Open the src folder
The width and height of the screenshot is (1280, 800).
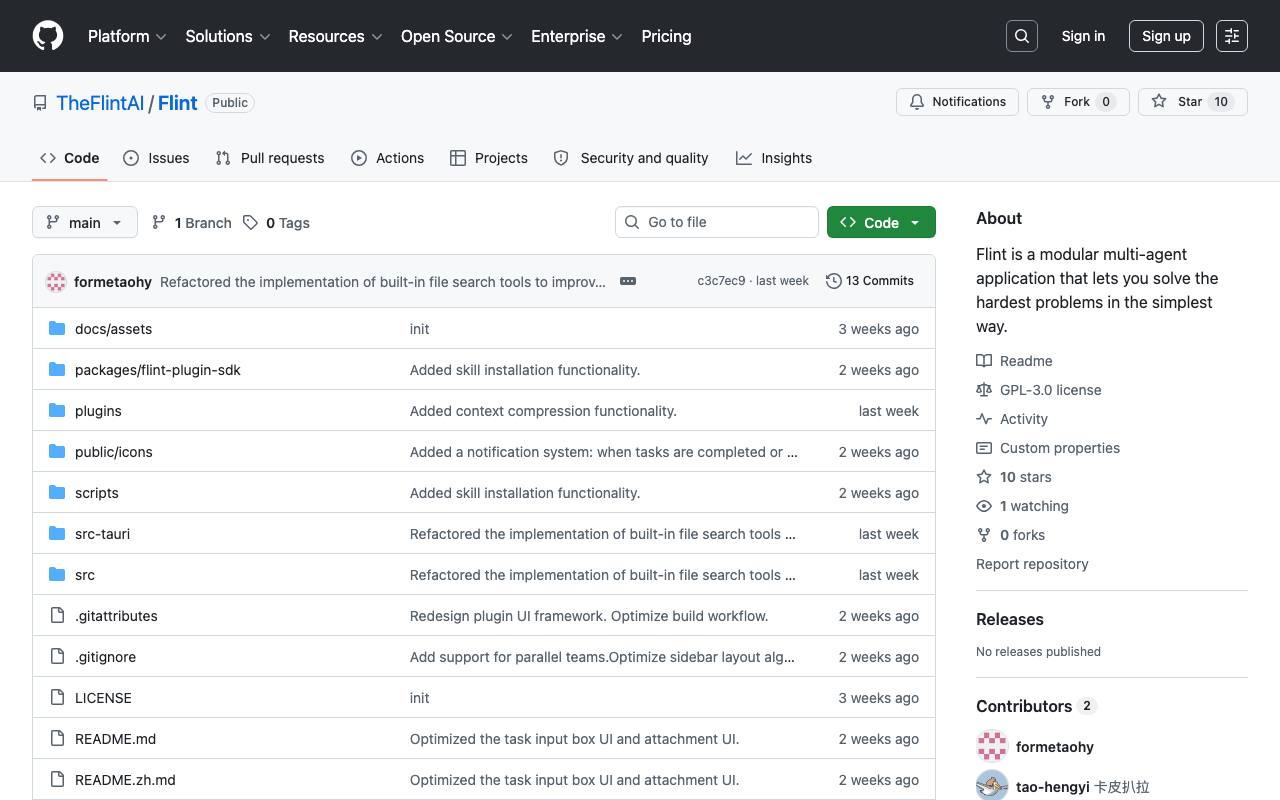[85, 575]
